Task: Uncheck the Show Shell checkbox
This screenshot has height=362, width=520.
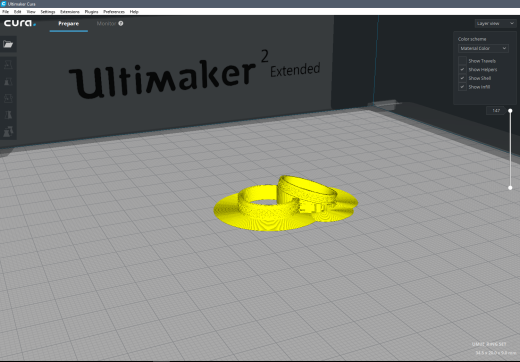Action: pyautogui.click(x=462, y=78)
